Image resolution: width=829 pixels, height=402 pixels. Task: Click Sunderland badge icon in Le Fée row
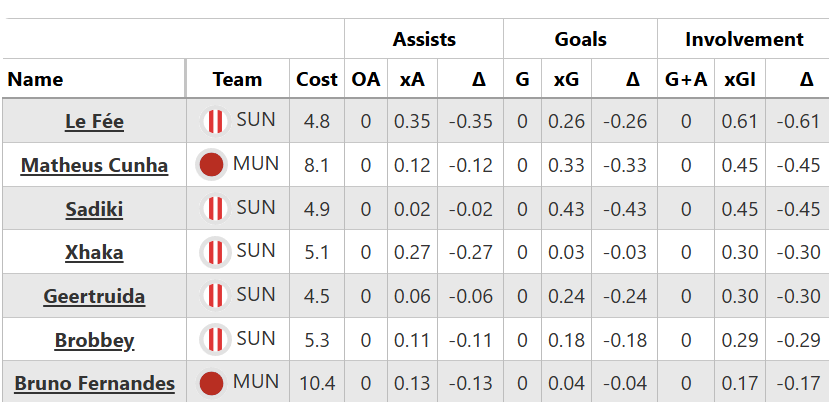(215, 121)
